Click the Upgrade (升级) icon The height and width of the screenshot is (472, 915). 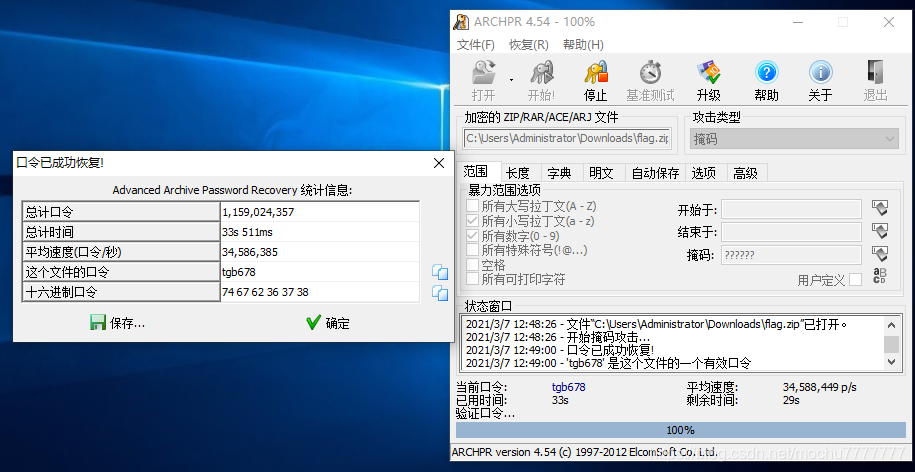pos(708,74)
